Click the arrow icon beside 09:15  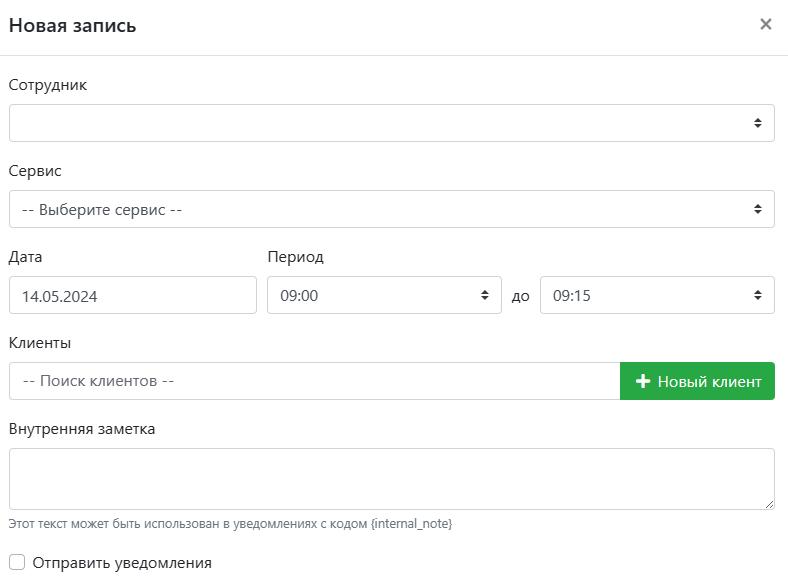pos(758,295)
